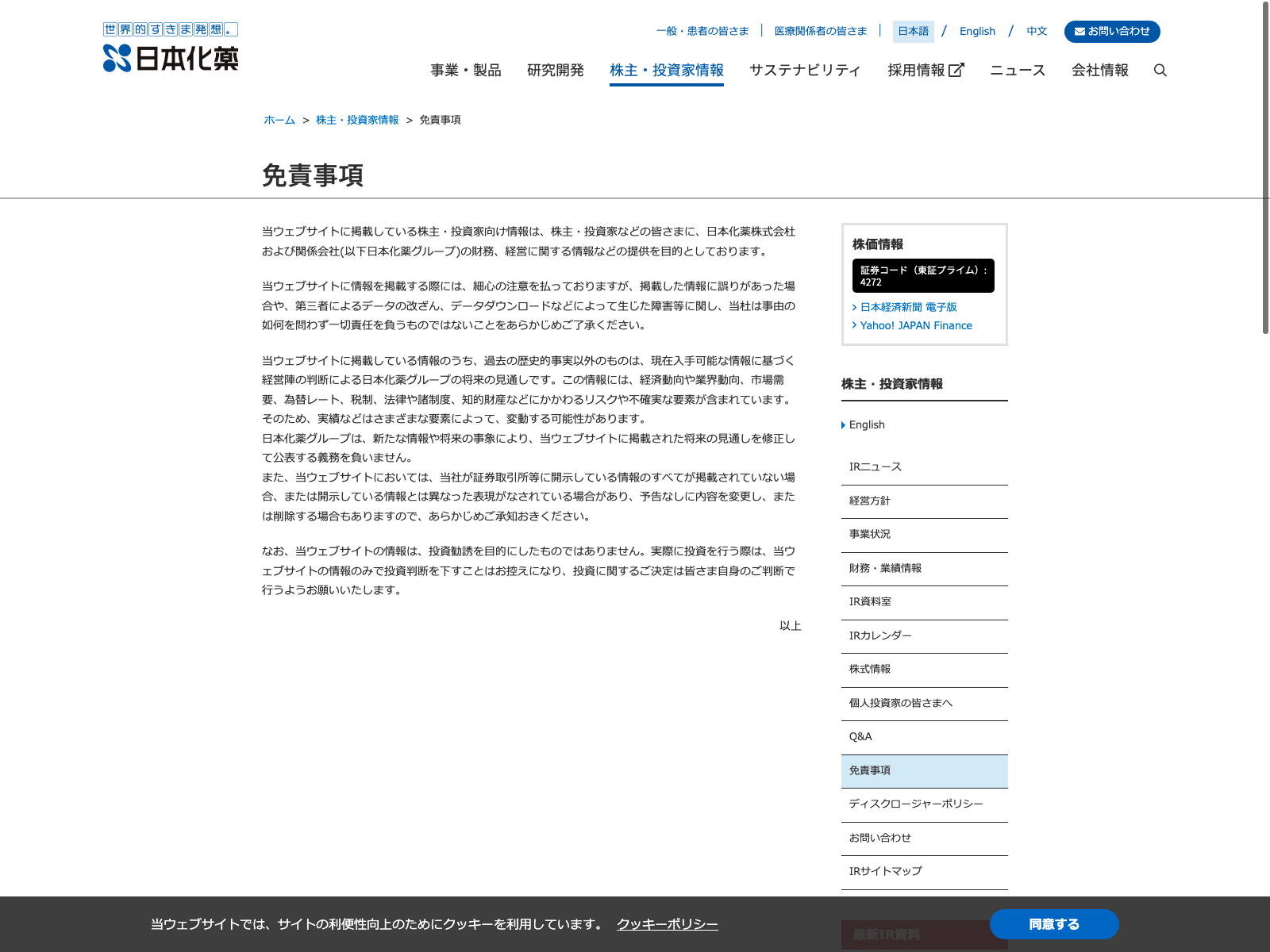Switch language to 中文
Screen dimensions: 1270x952
pyautogui.click(x=1037, y=32)
